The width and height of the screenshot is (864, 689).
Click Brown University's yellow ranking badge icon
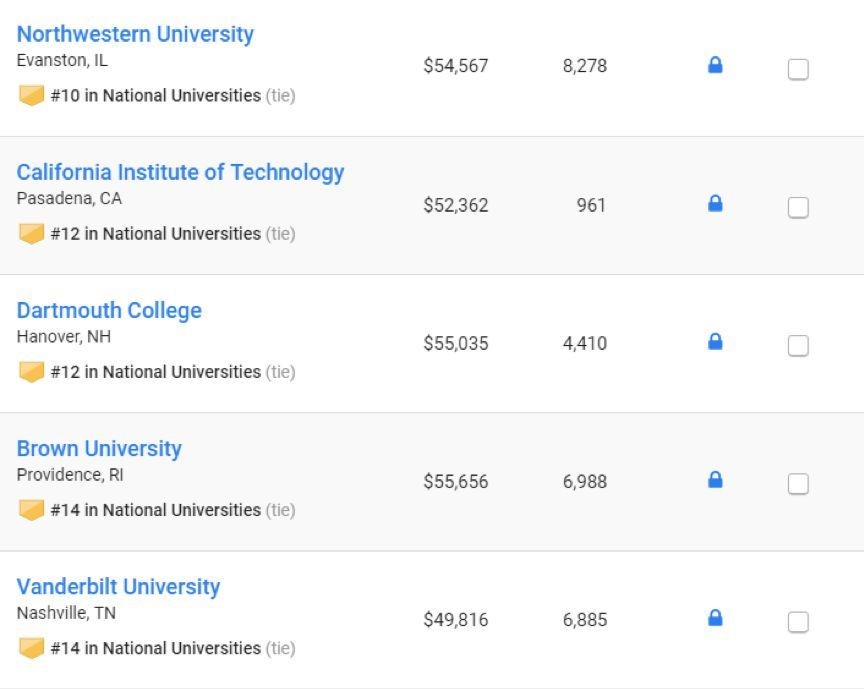point(31,510)
